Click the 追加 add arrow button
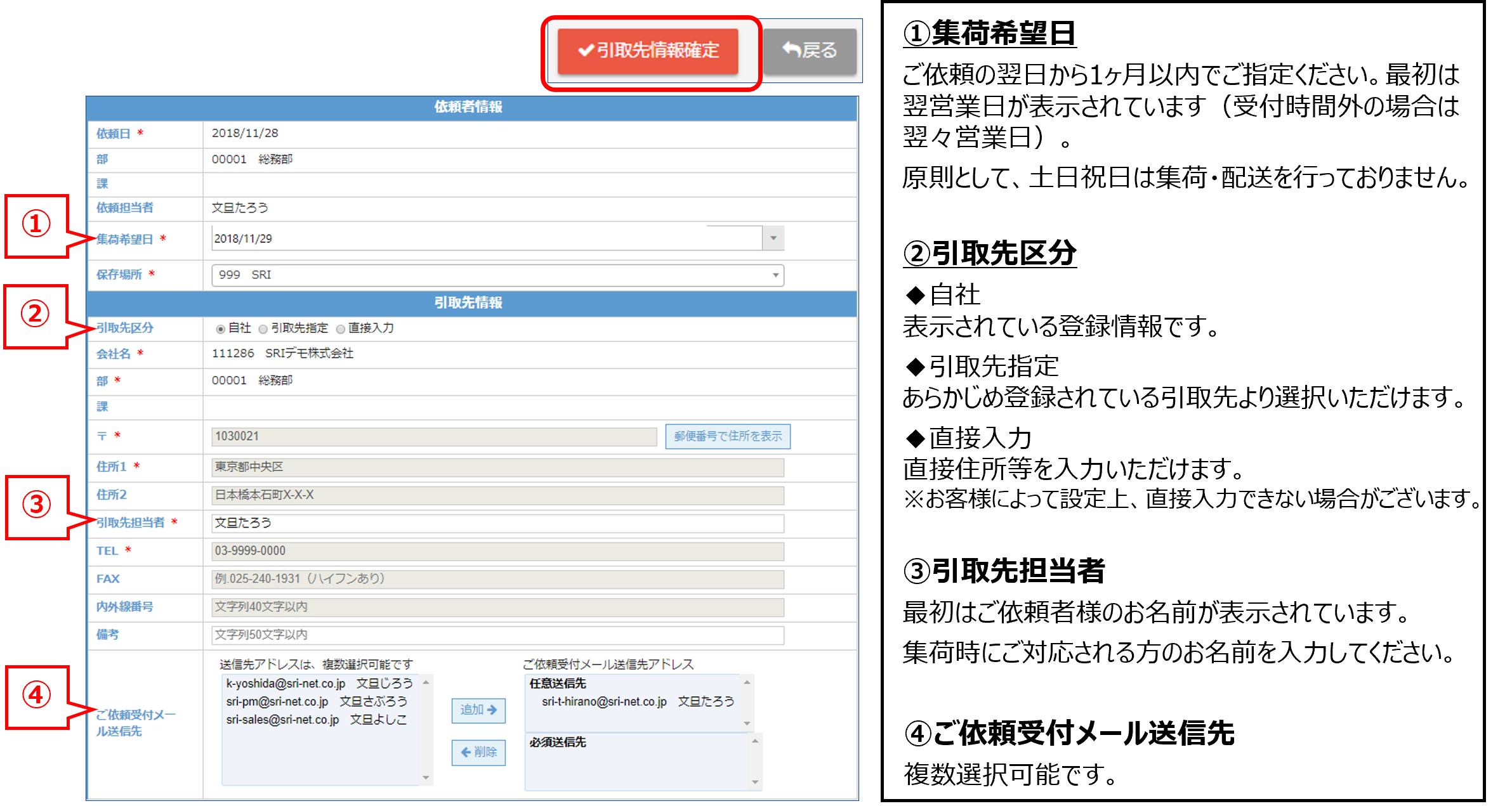This screenshot has width=1512, height=806. click(x=478, y=710)
